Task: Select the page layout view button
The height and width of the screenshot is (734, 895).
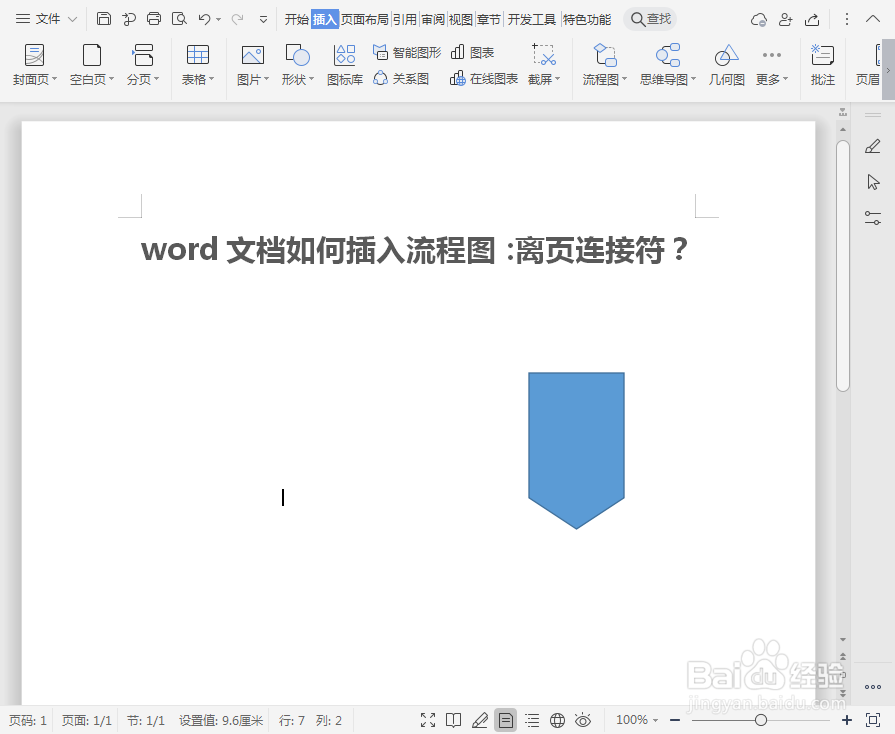Action: point(506,720)
